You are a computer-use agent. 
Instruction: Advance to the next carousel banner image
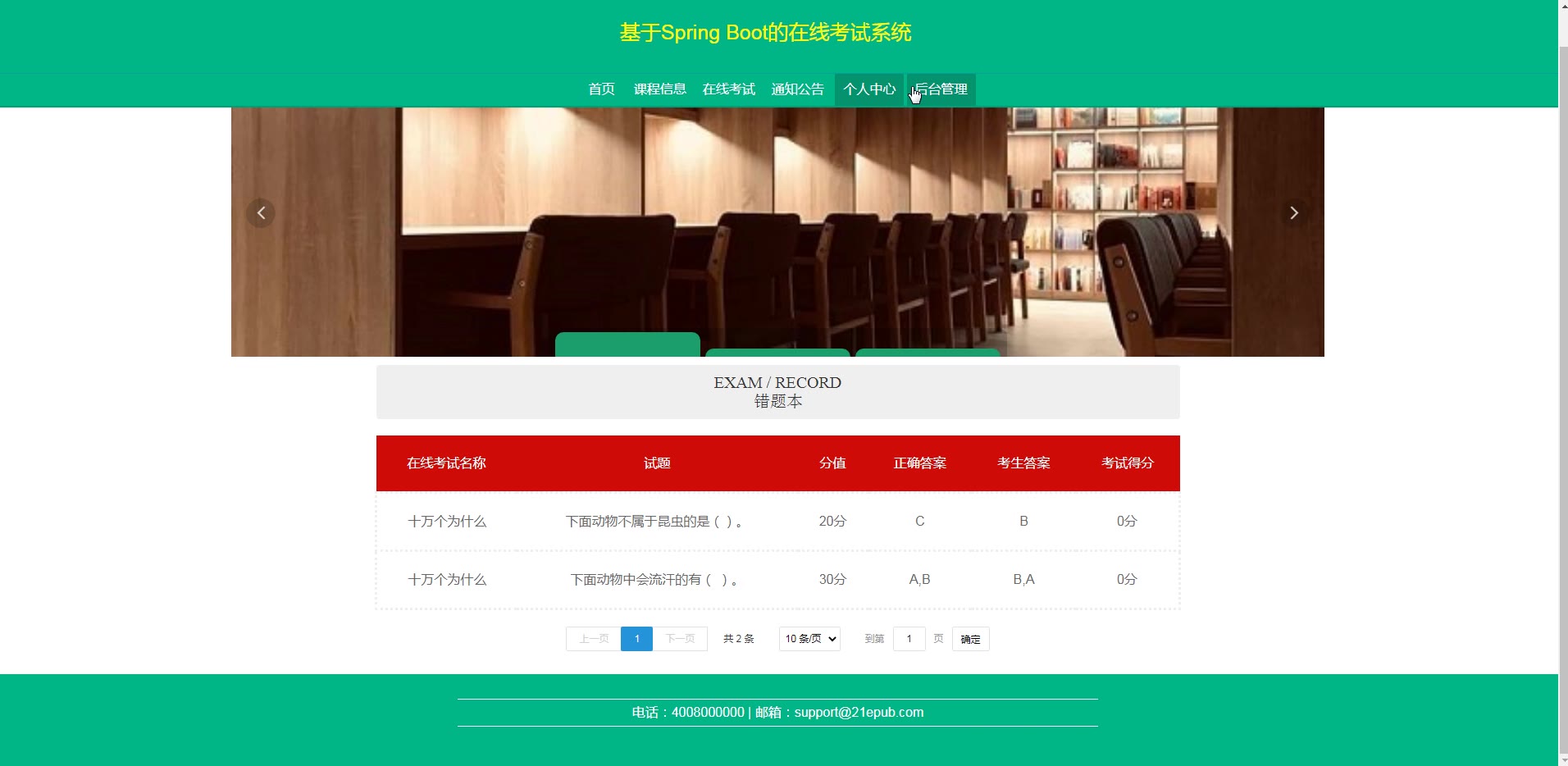[1294, 213]
